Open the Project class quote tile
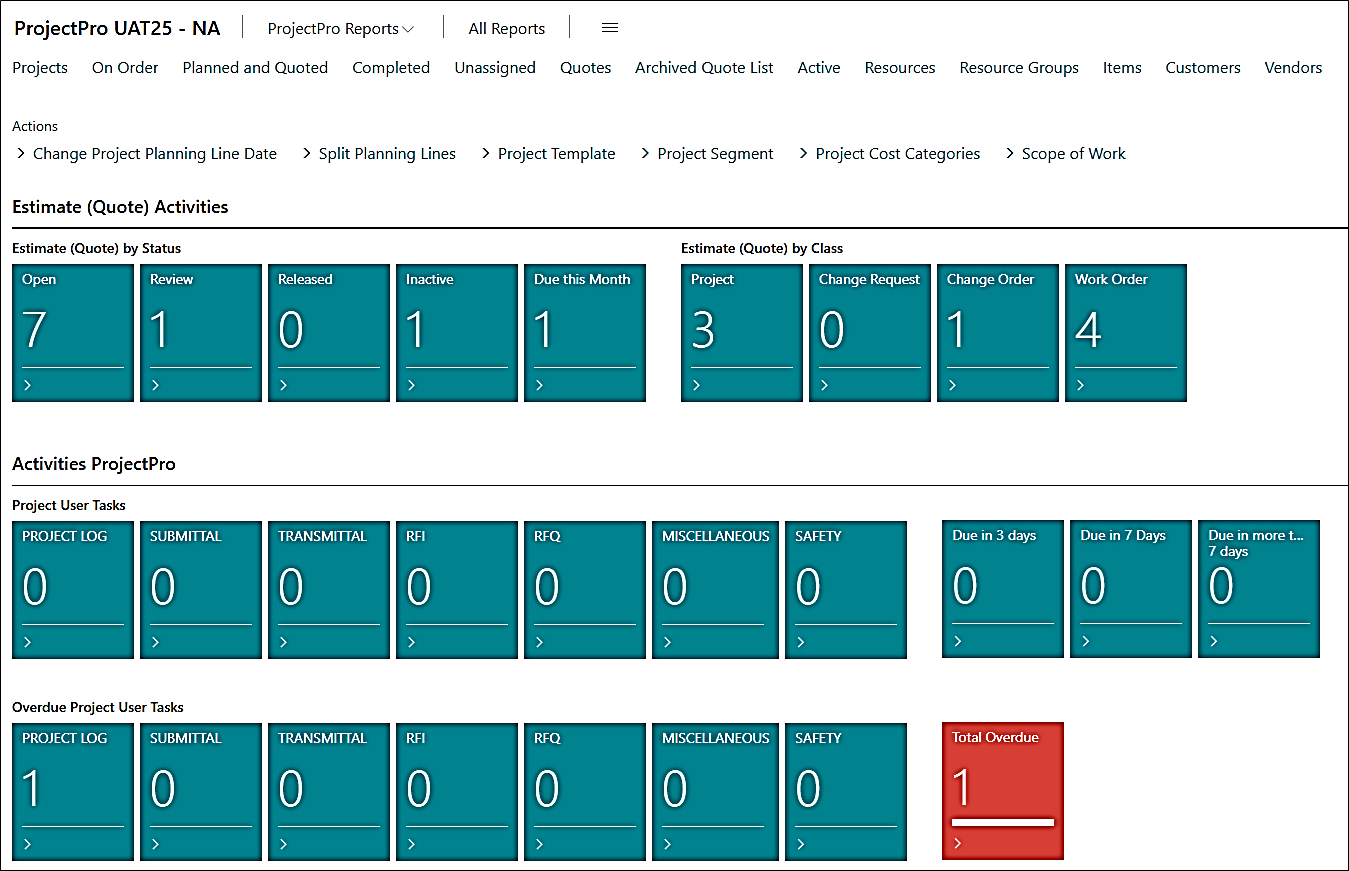 [x=742, y=333]
